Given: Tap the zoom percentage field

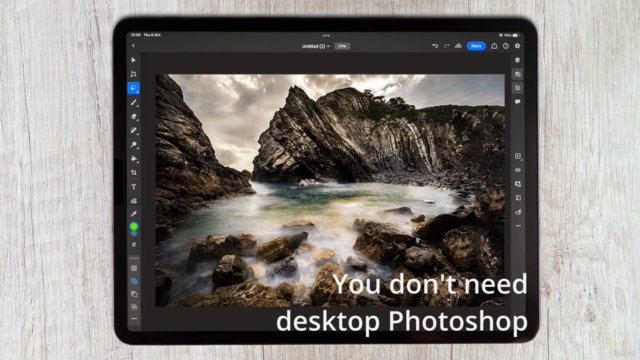Looking at the screenshot, I should point(342,46).
